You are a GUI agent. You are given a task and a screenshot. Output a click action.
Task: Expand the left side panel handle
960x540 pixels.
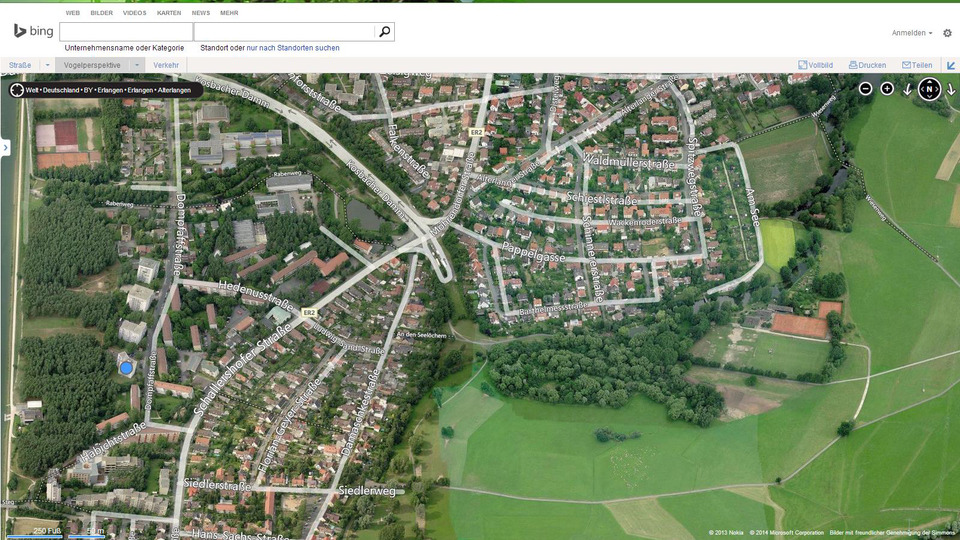click(x=5, y=147)
